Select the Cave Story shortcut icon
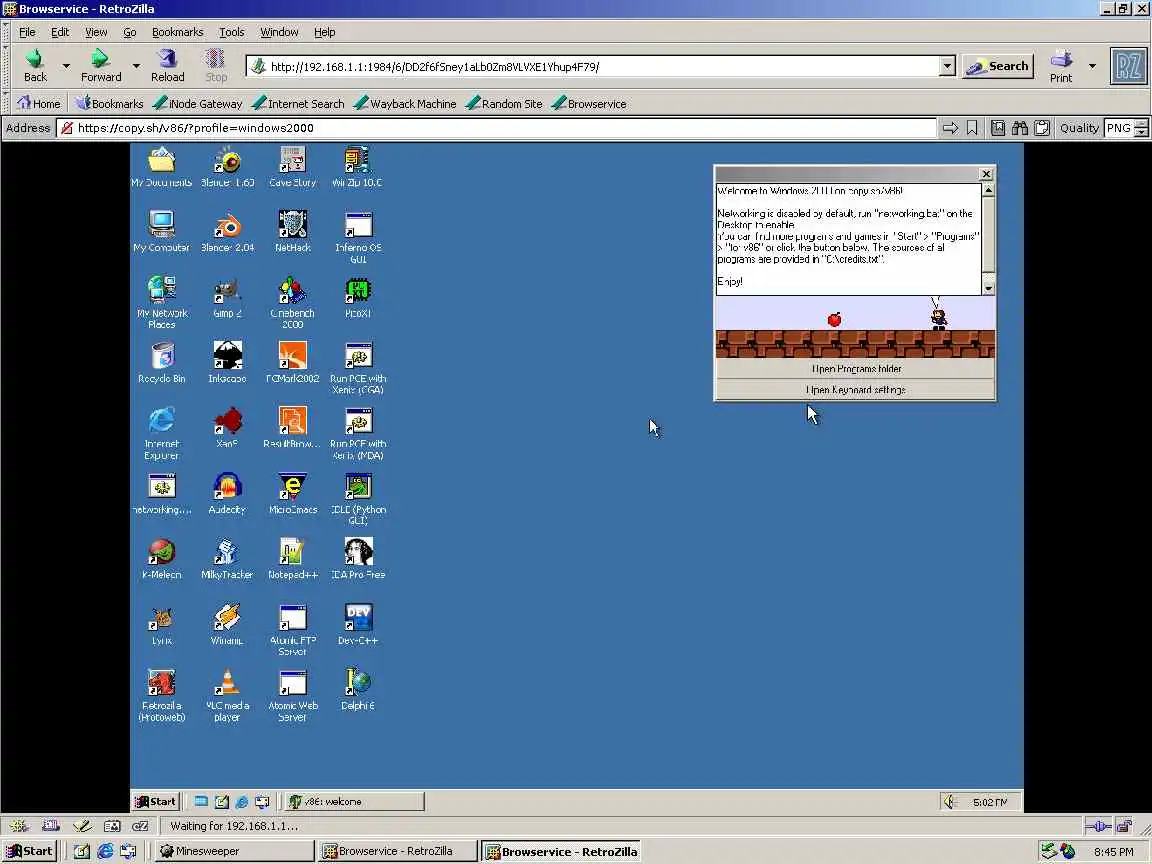The image size is (1152, 864). (292, 166)
